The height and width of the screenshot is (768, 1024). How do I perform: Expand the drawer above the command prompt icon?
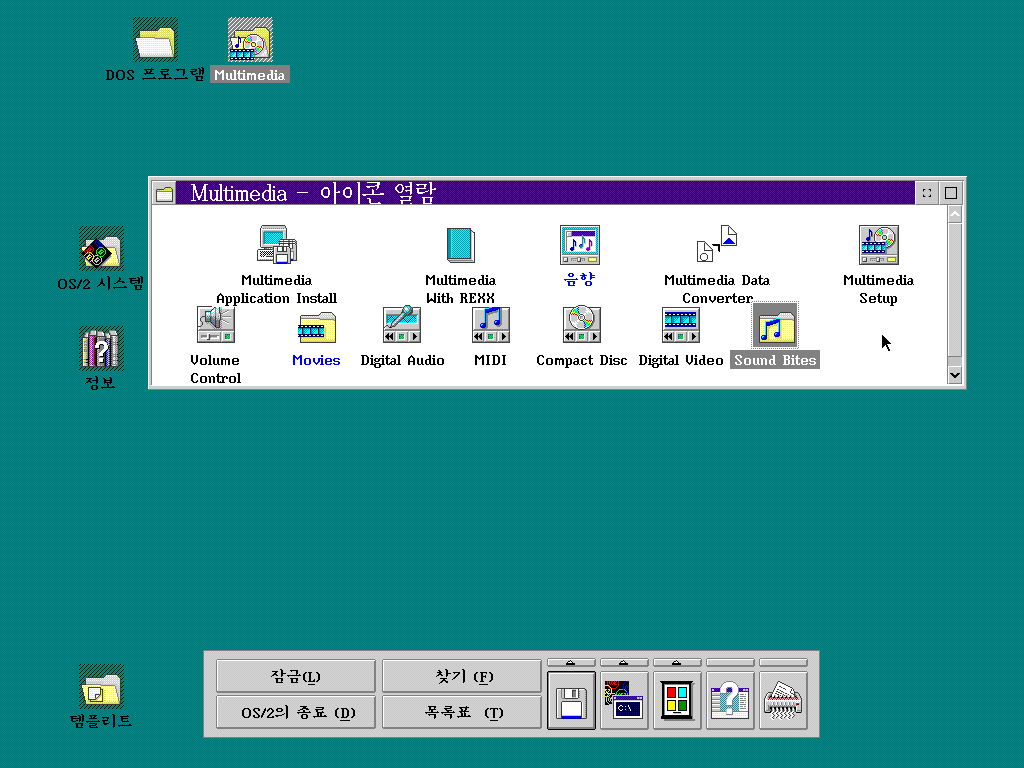click(624, 663)
